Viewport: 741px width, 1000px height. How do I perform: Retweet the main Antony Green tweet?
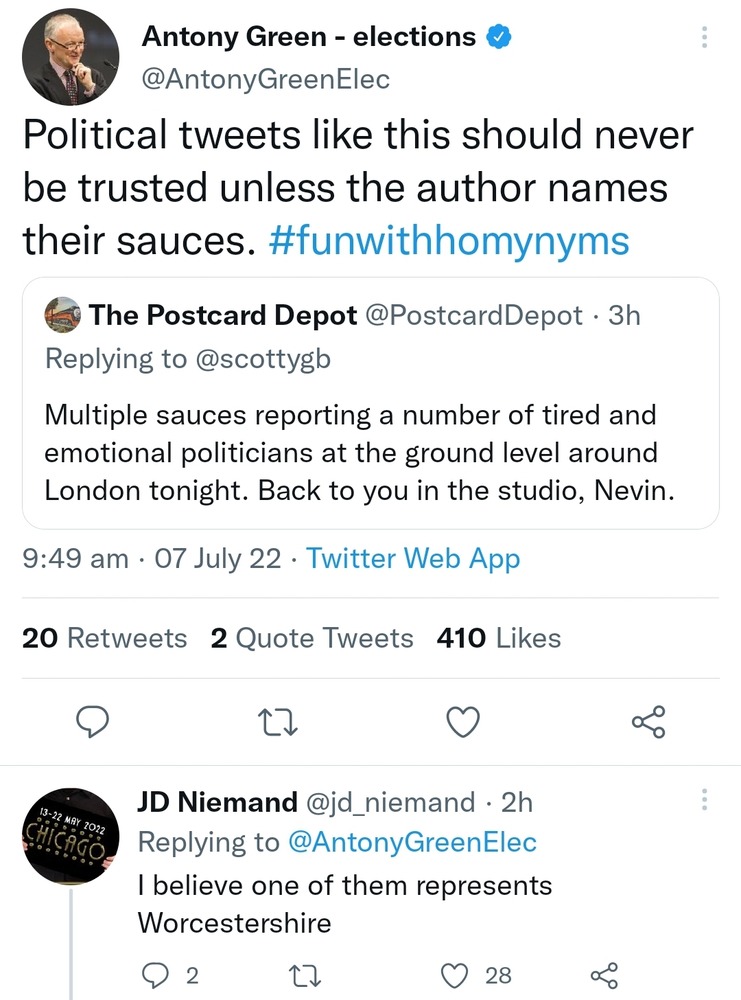coord(278,720)
